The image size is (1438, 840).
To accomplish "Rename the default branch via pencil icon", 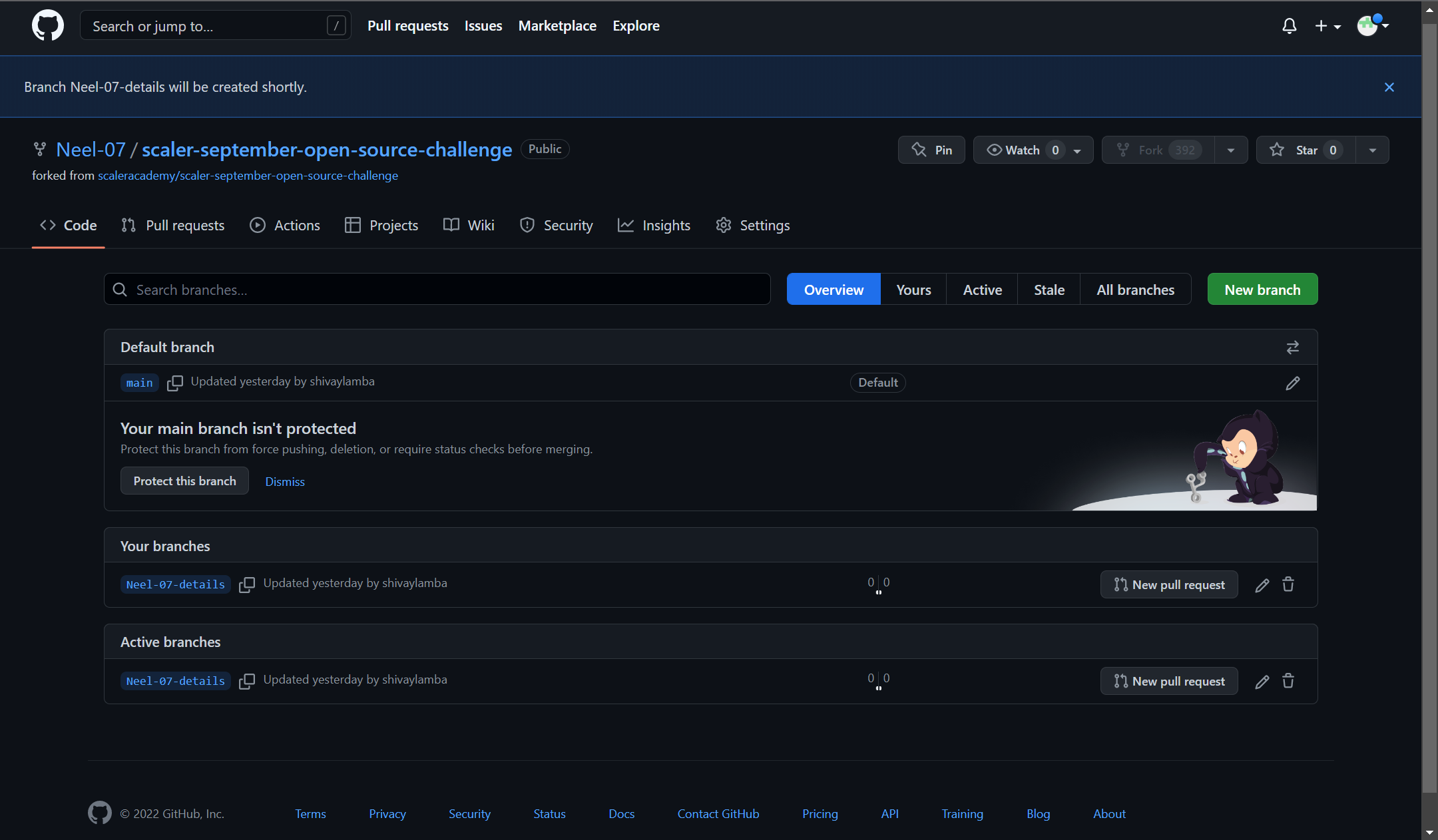I will [1292, 383].
